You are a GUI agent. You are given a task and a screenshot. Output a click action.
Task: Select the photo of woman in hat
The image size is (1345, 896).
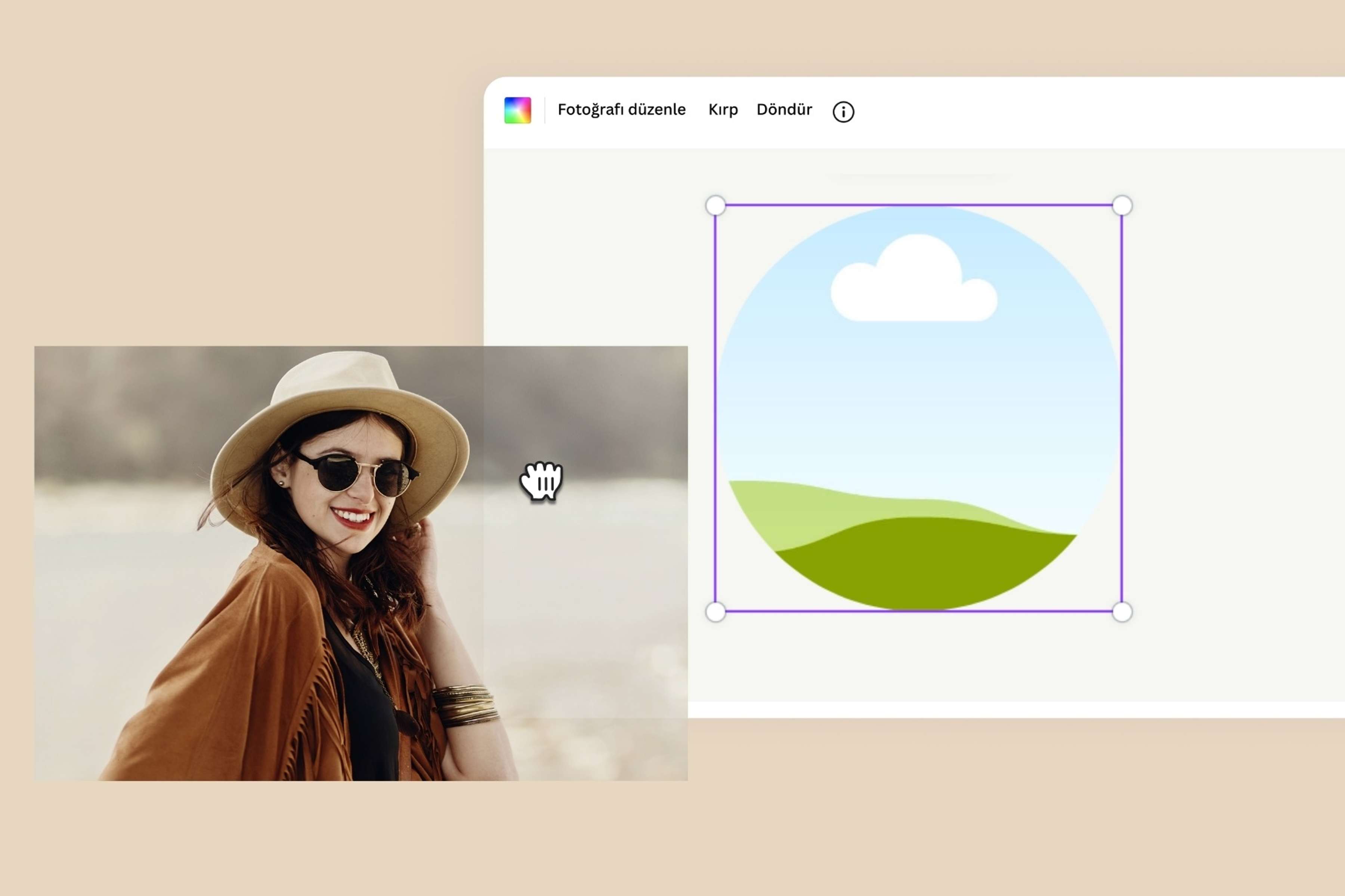[x=361, y=563]
